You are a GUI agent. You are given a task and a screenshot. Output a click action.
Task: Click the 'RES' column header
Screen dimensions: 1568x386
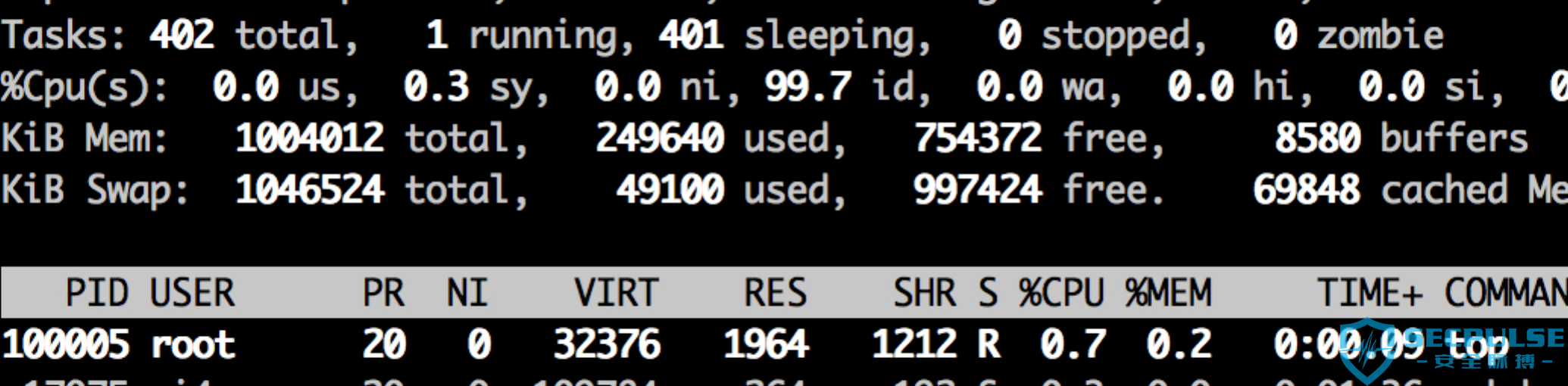coord(776,293)
